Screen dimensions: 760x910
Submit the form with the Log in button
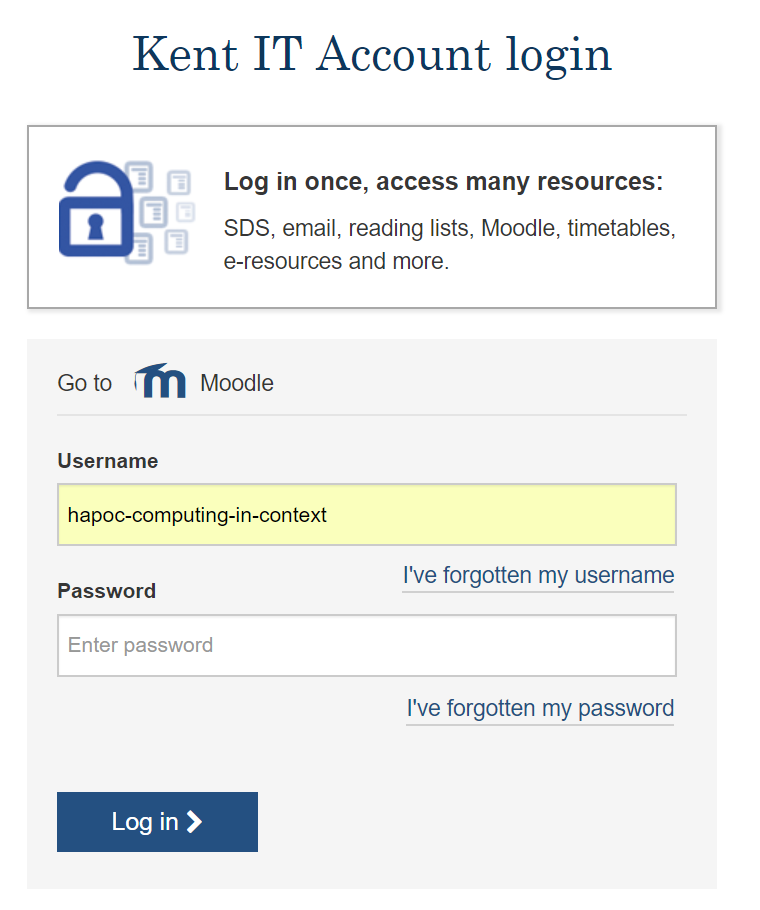157,822
